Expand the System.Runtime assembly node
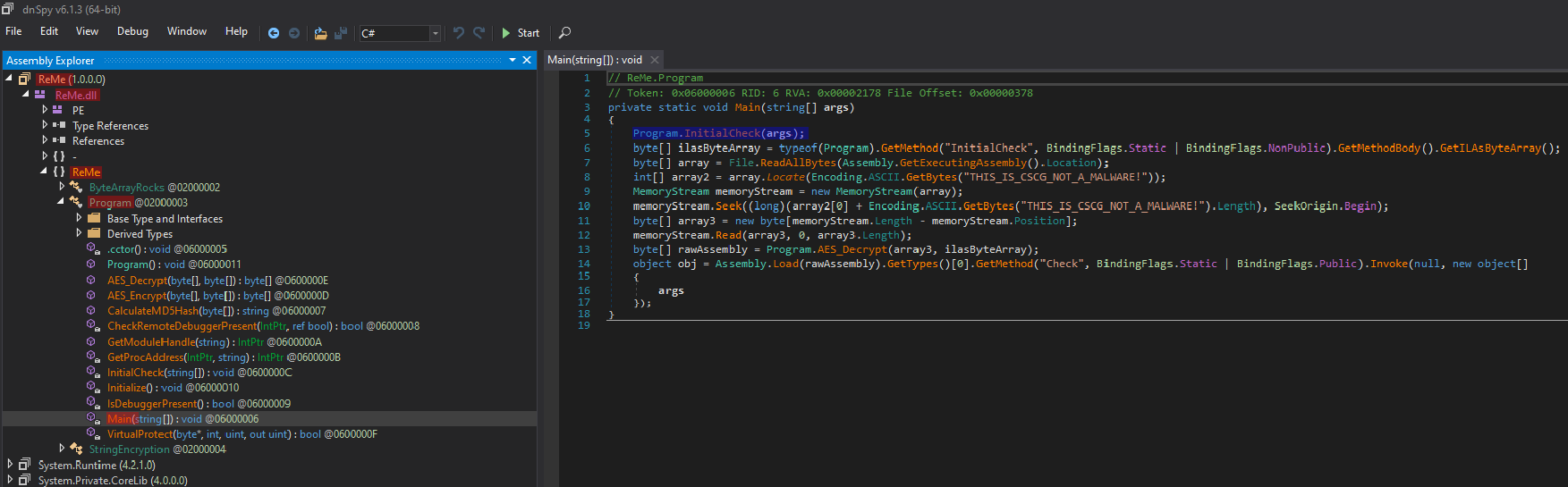This screenshot has width=1568, height=487. [10, 464]
